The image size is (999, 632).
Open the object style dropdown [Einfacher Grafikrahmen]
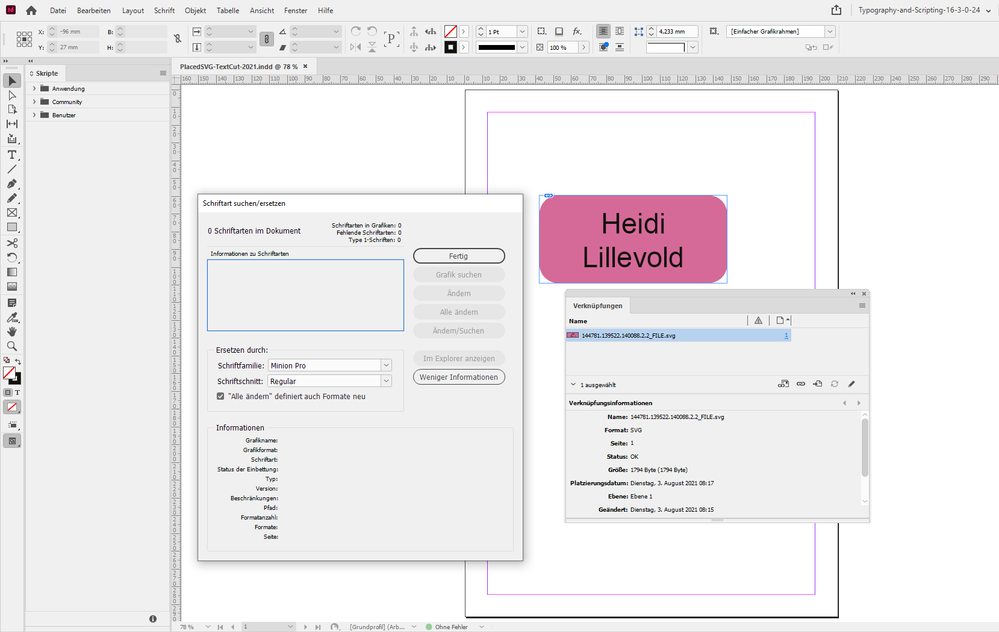[830, 31]
